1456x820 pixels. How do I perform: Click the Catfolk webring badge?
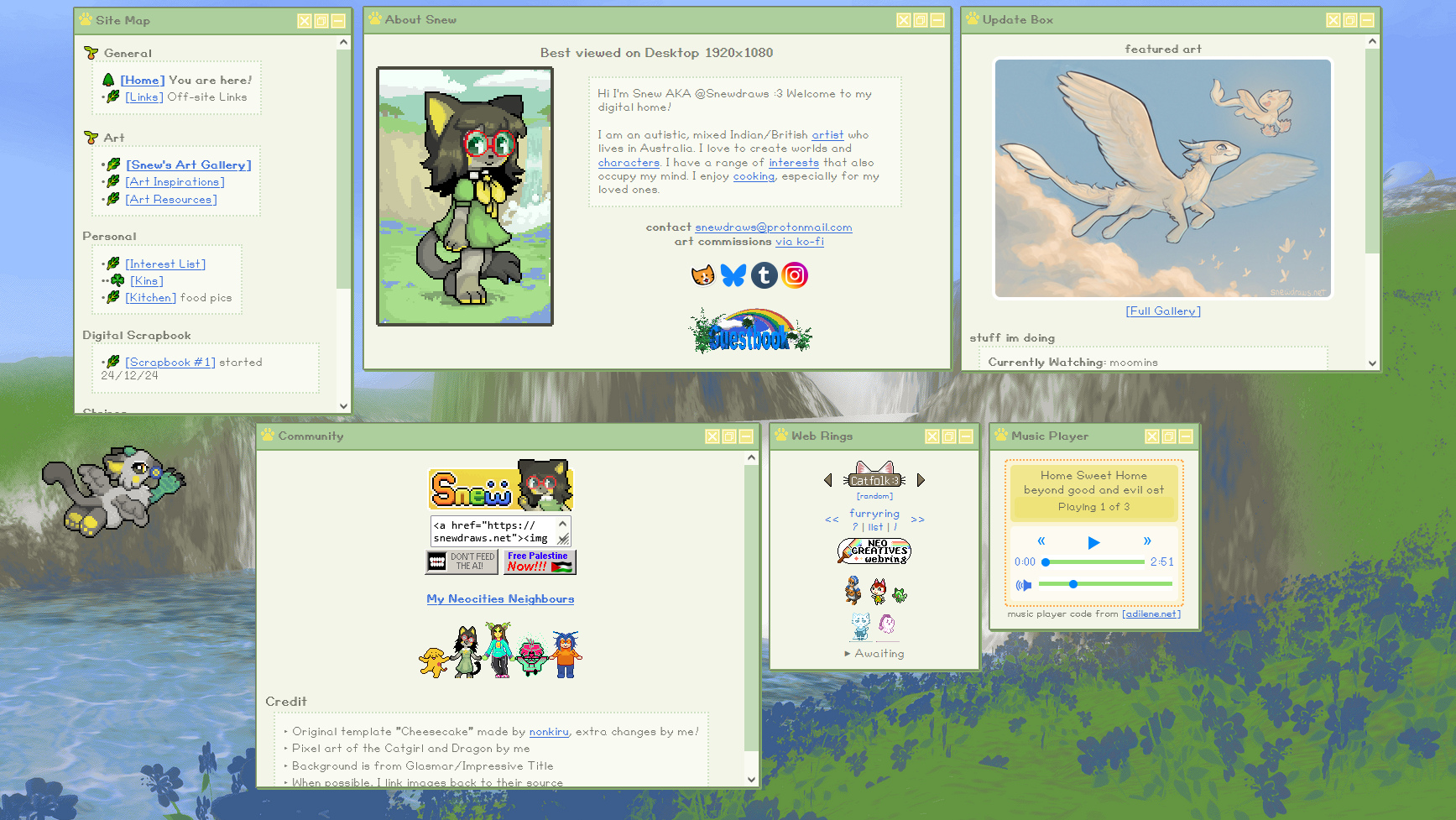[x=874, y=476]
